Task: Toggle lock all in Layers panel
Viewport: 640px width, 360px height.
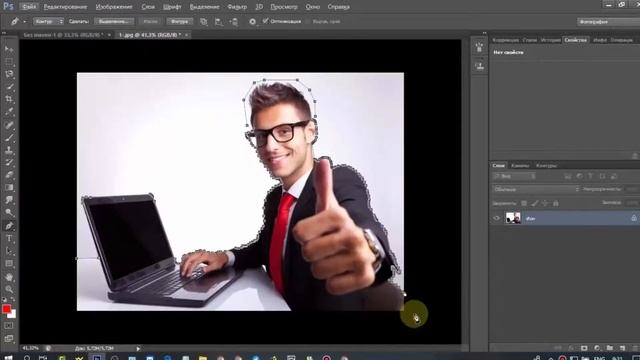Action: [x=556, y=203]
